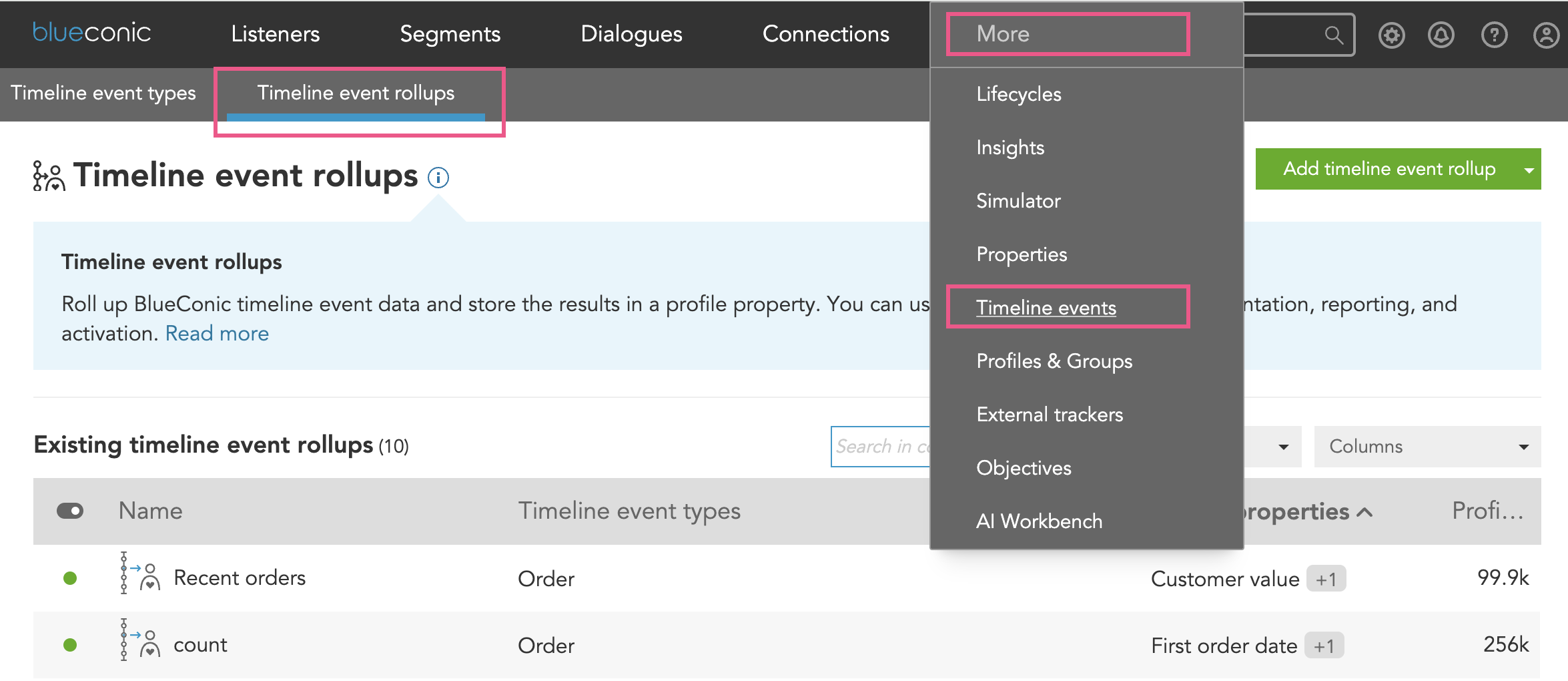Switch to Timeline event rollups tab
1568x681 pixels.
356,93
